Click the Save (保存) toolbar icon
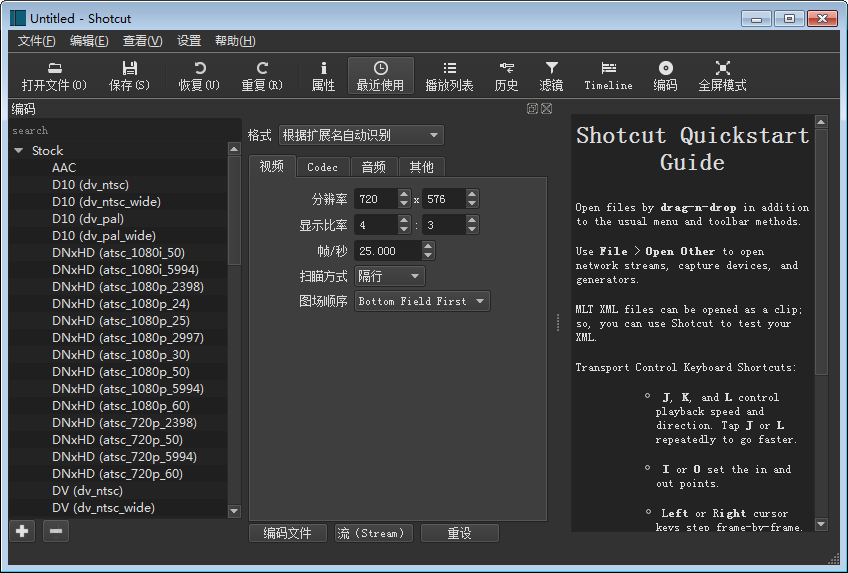 [129, 75]
